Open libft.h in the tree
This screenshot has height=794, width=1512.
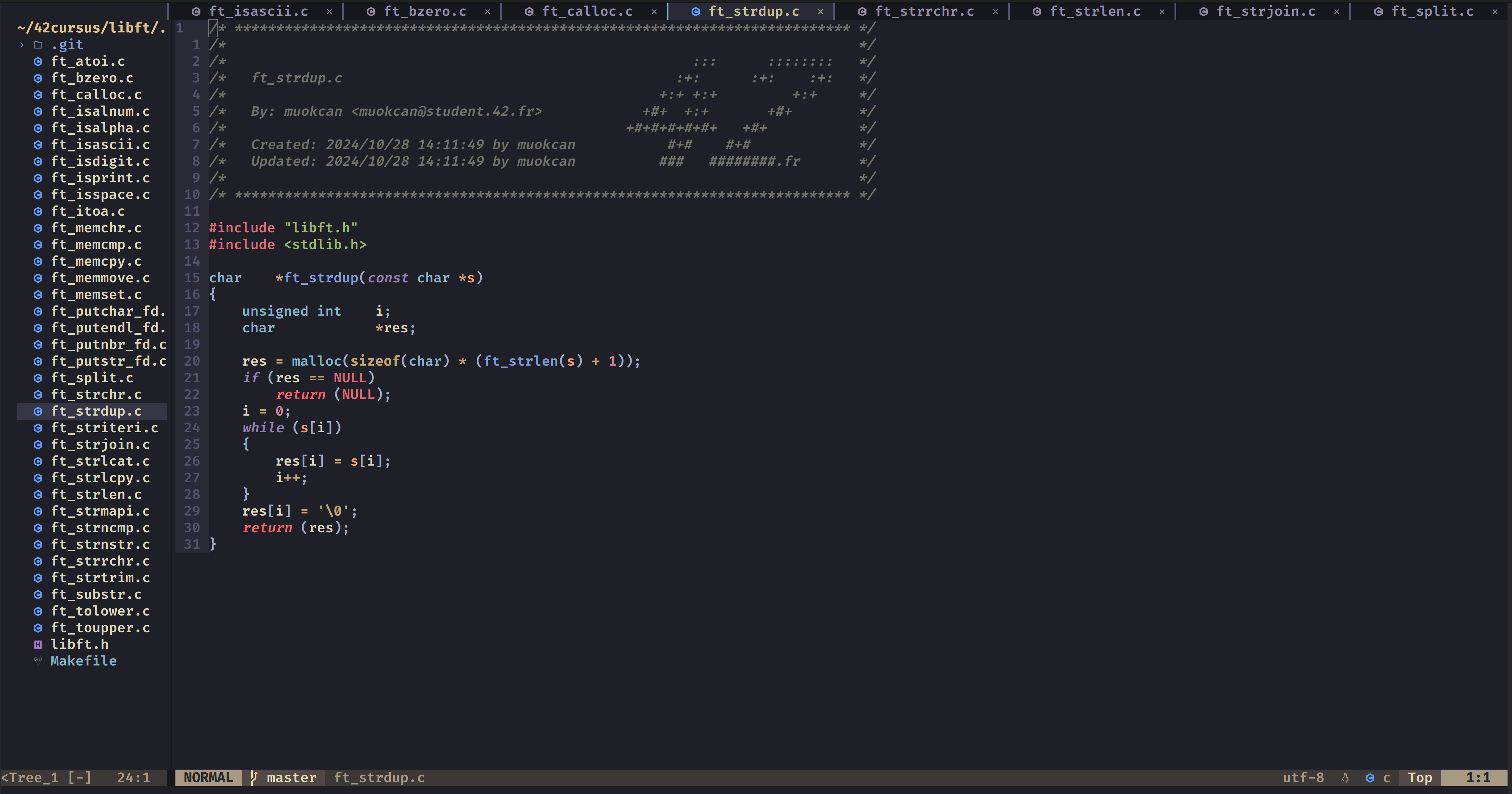tap(79, 644)
